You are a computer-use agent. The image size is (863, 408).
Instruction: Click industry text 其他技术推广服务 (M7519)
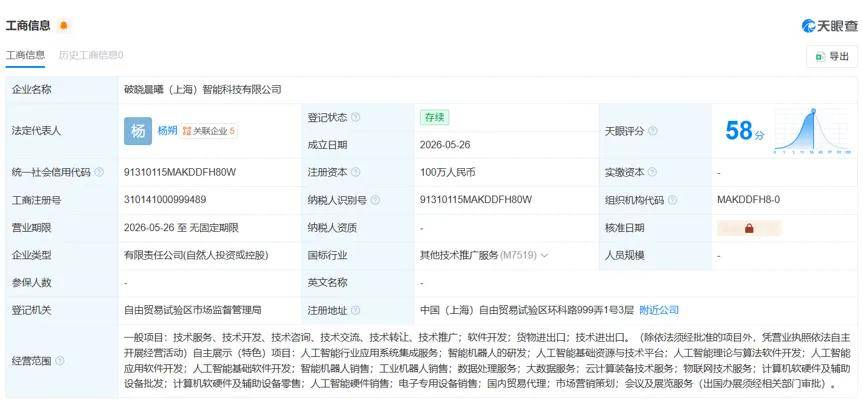(x=478, y=255)
